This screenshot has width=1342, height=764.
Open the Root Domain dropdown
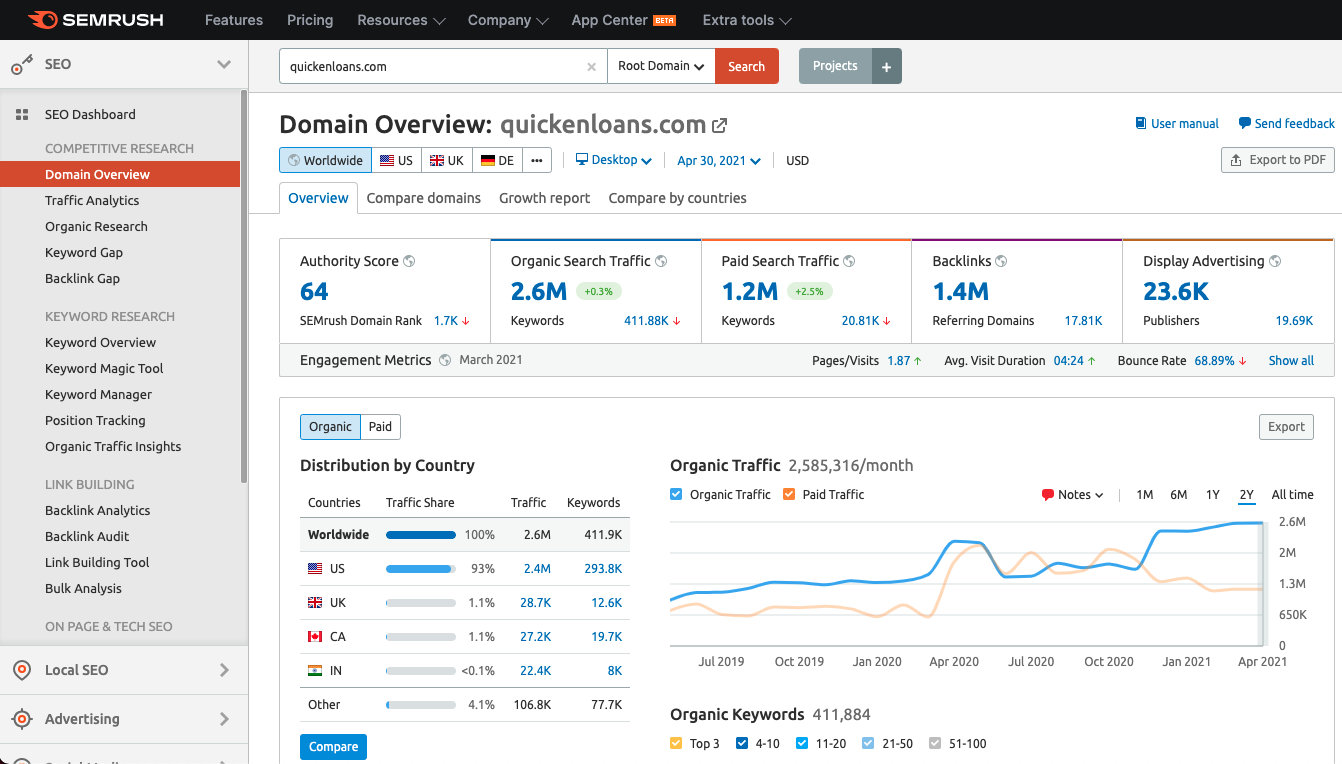click(661, 66)
